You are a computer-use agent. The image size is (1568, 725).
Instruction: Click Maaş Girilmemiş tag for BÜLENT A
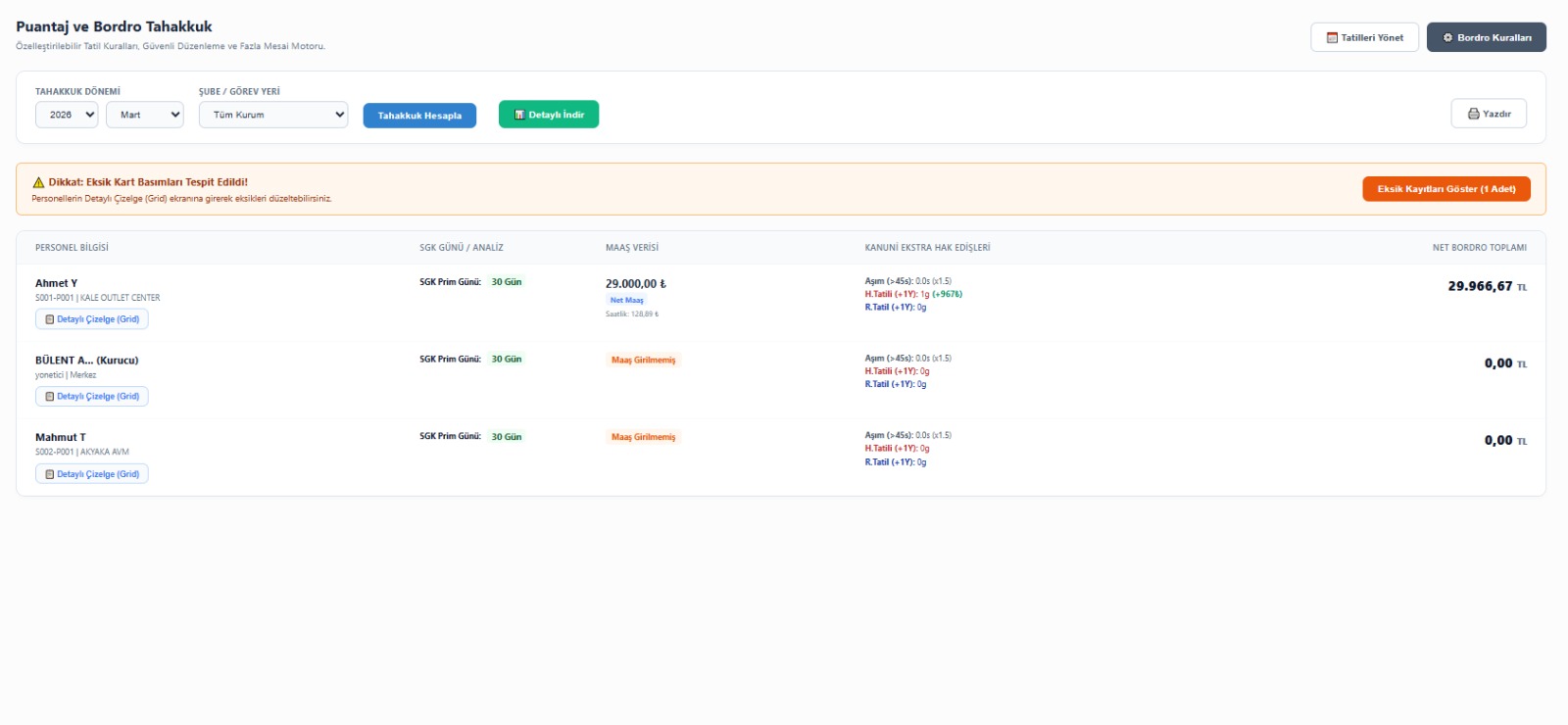tap(644, 360)
